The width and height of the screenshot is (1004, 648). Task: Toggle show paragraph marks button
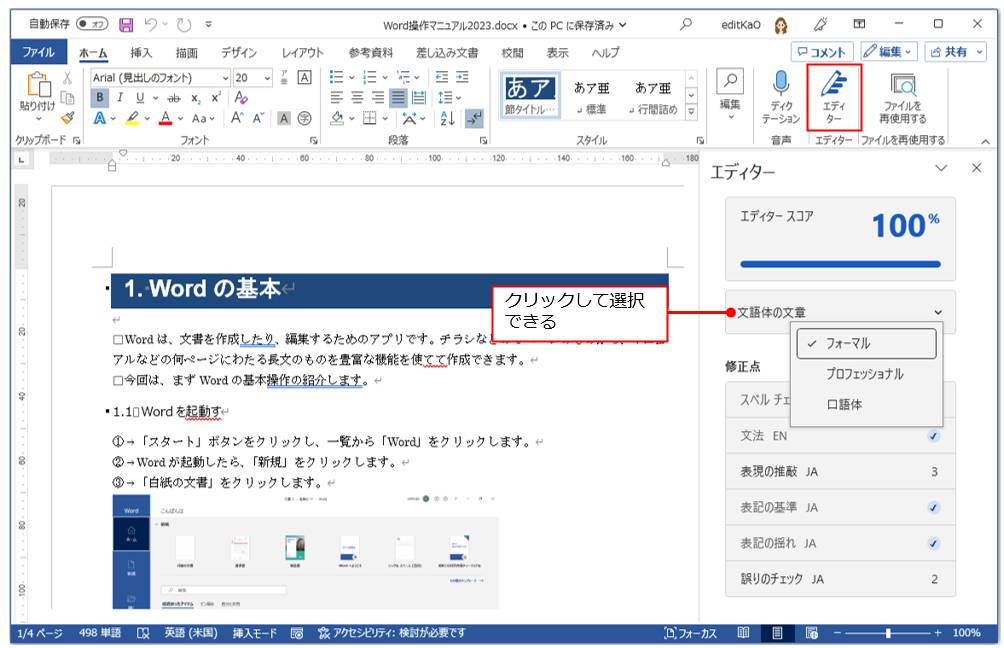pyautogui.click(x=474, y=118)
